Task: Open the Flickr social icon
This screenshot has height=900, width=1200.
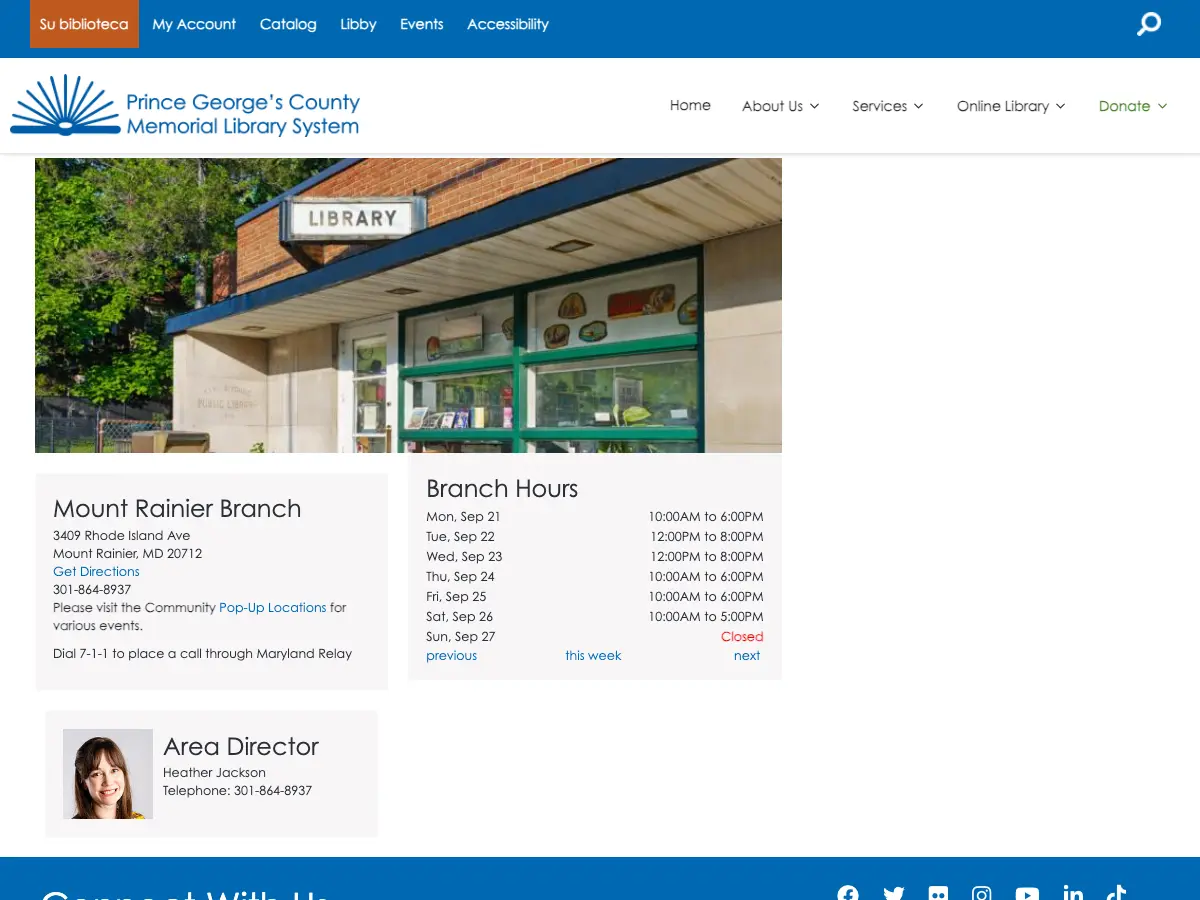Action: click(938, 893)
